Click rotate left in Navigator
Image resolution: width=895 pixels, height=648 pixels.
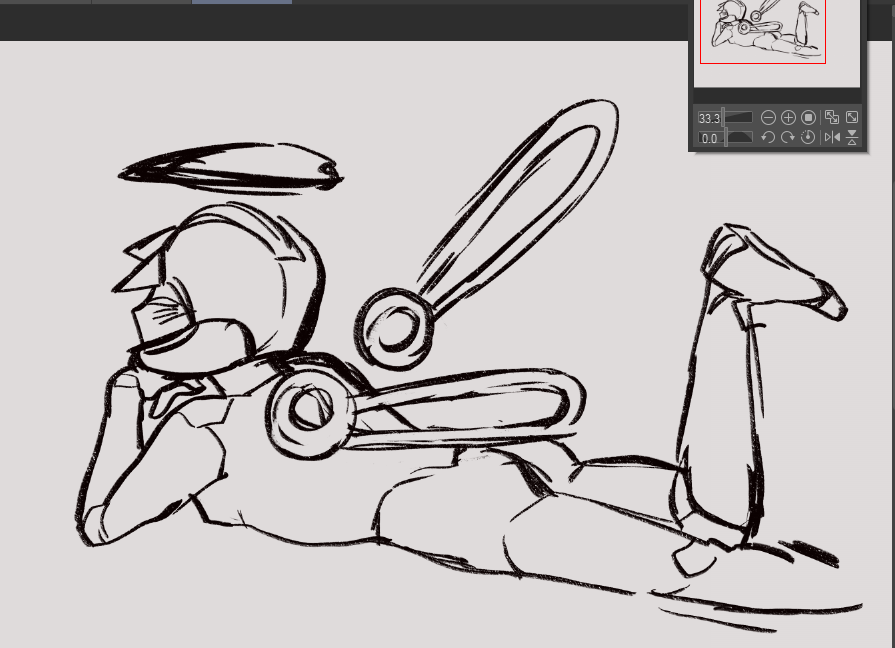(x=768, y=137)
